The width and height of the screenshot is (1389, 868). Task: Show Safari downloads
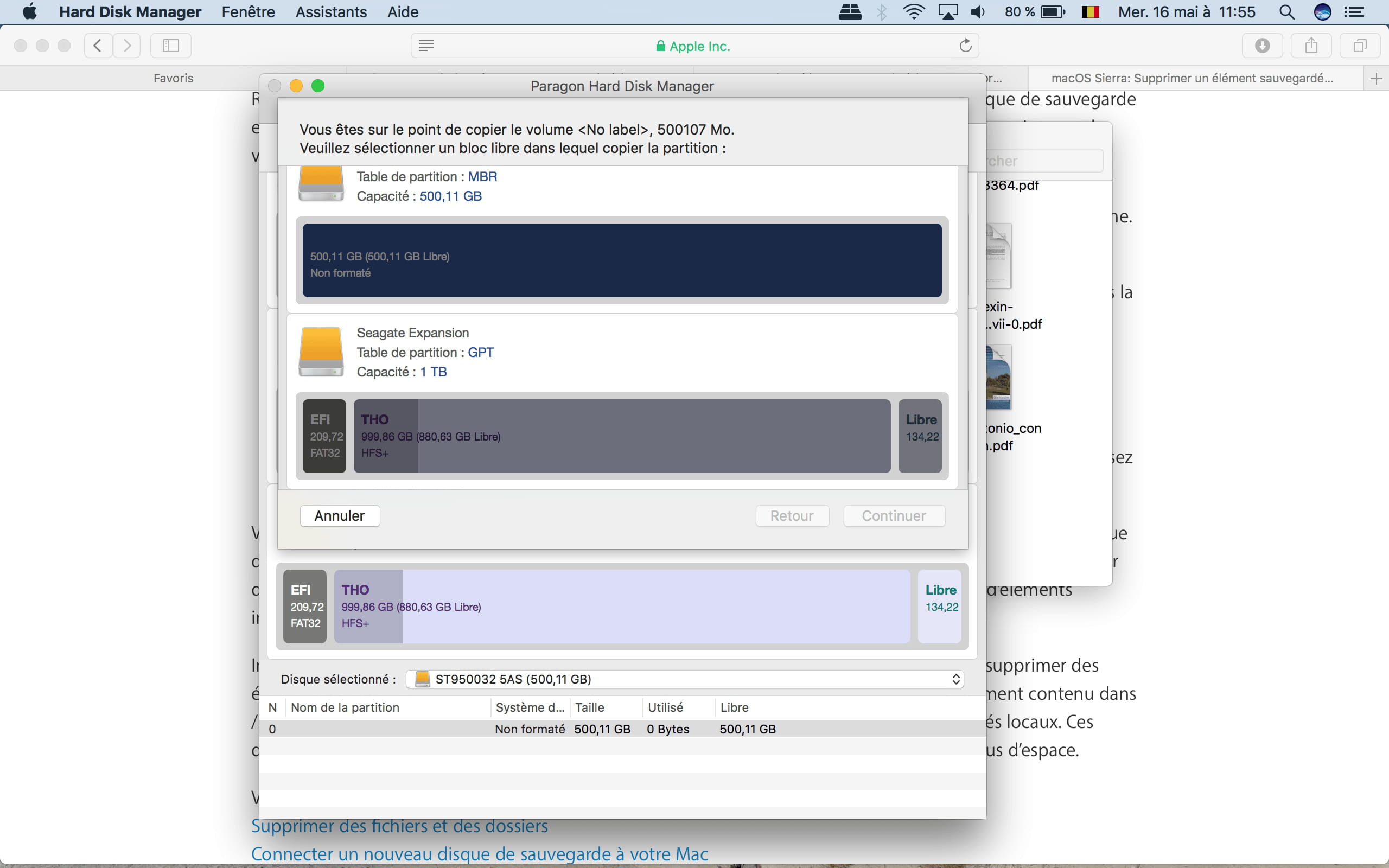1262,46
